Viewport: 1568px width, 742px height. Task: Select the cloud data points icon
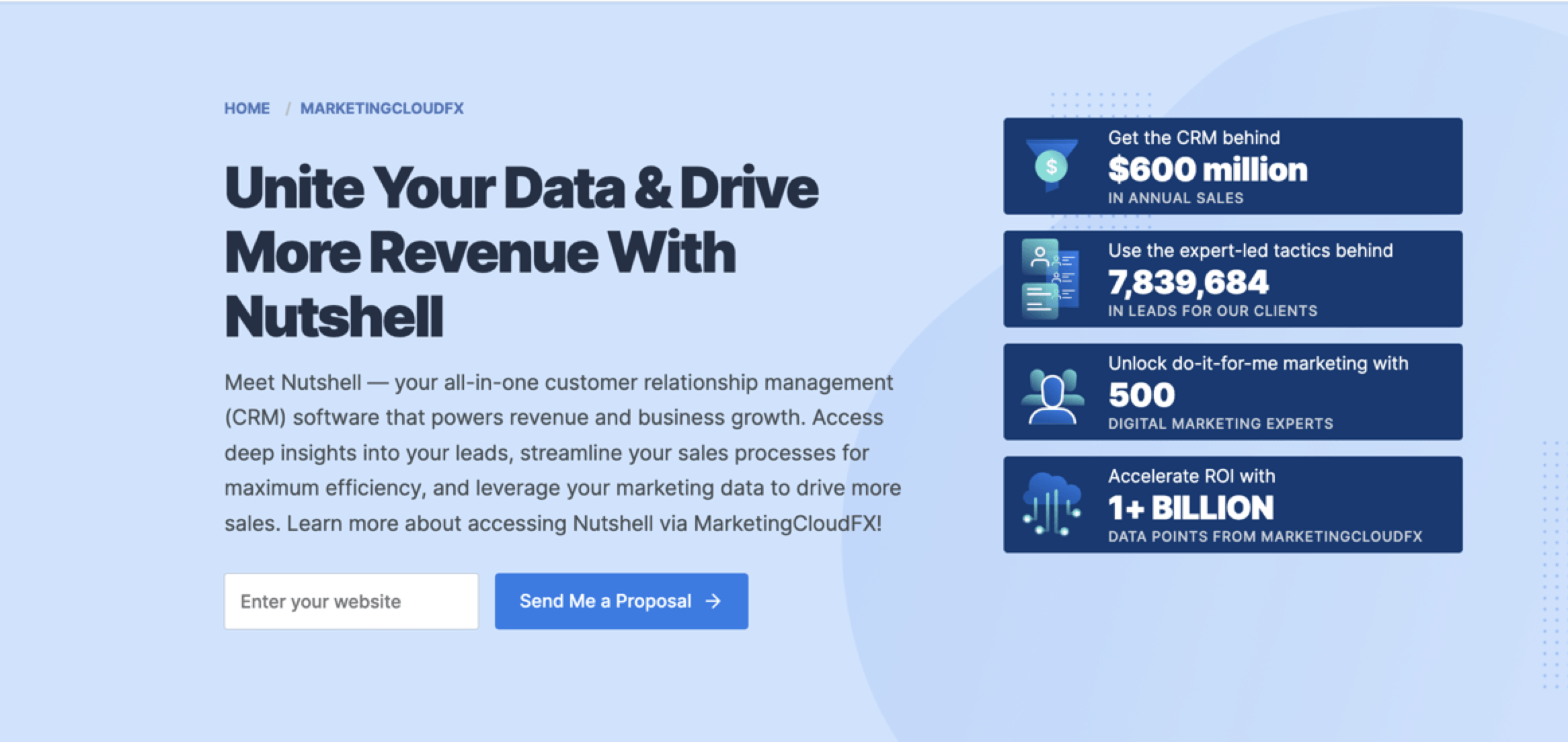pyautogui.click(x=1052, y=504)
